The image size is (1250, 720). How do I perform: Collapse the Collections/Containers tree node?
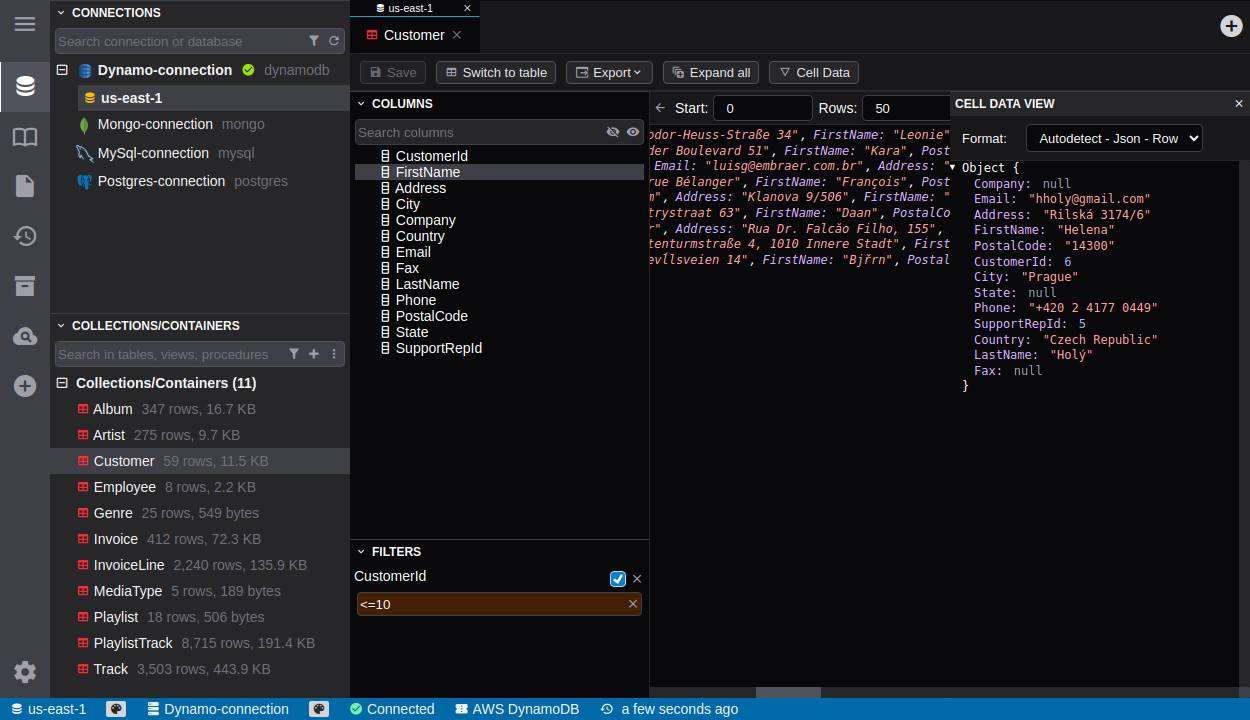click(x=62, y=383)
